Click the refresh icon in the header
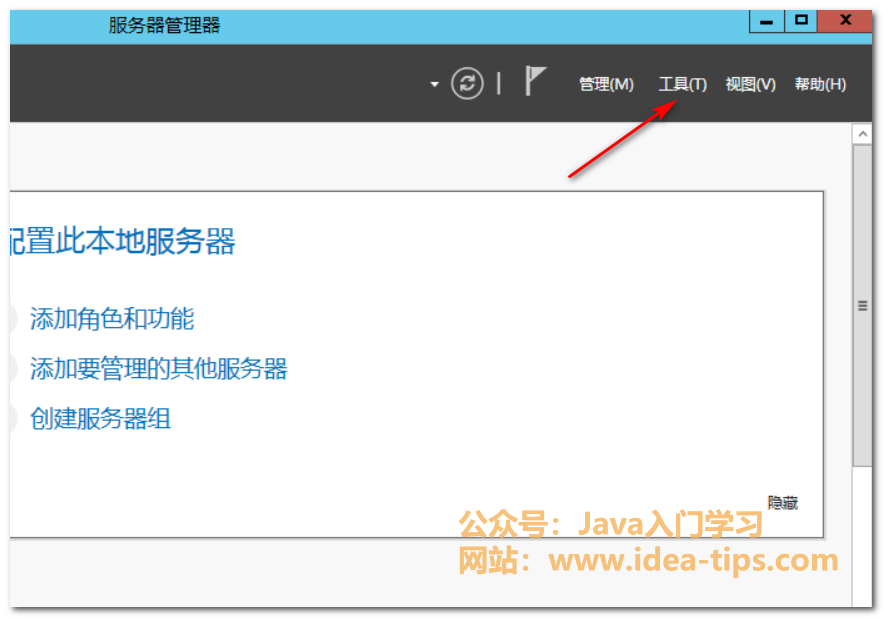The height and width of the screenshot is (618, 883). [x=467, y=83]
